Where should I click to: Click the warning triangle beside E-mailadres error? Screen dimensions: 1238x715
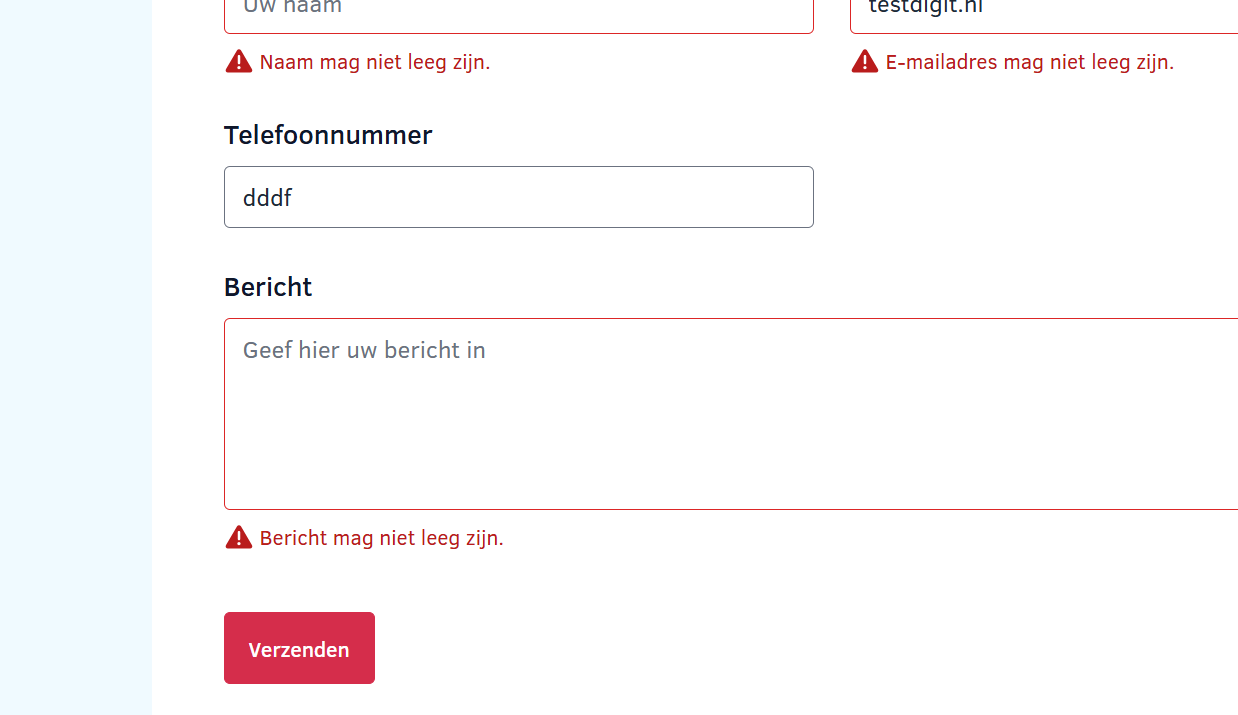tap(865, 62)
